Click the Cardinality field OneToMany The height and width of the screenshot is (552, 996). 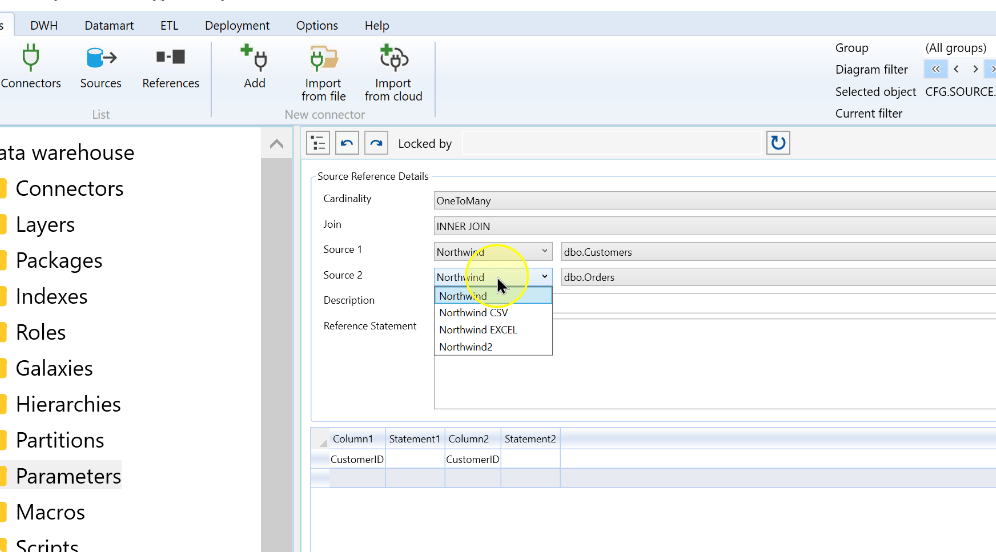(715, 201)
